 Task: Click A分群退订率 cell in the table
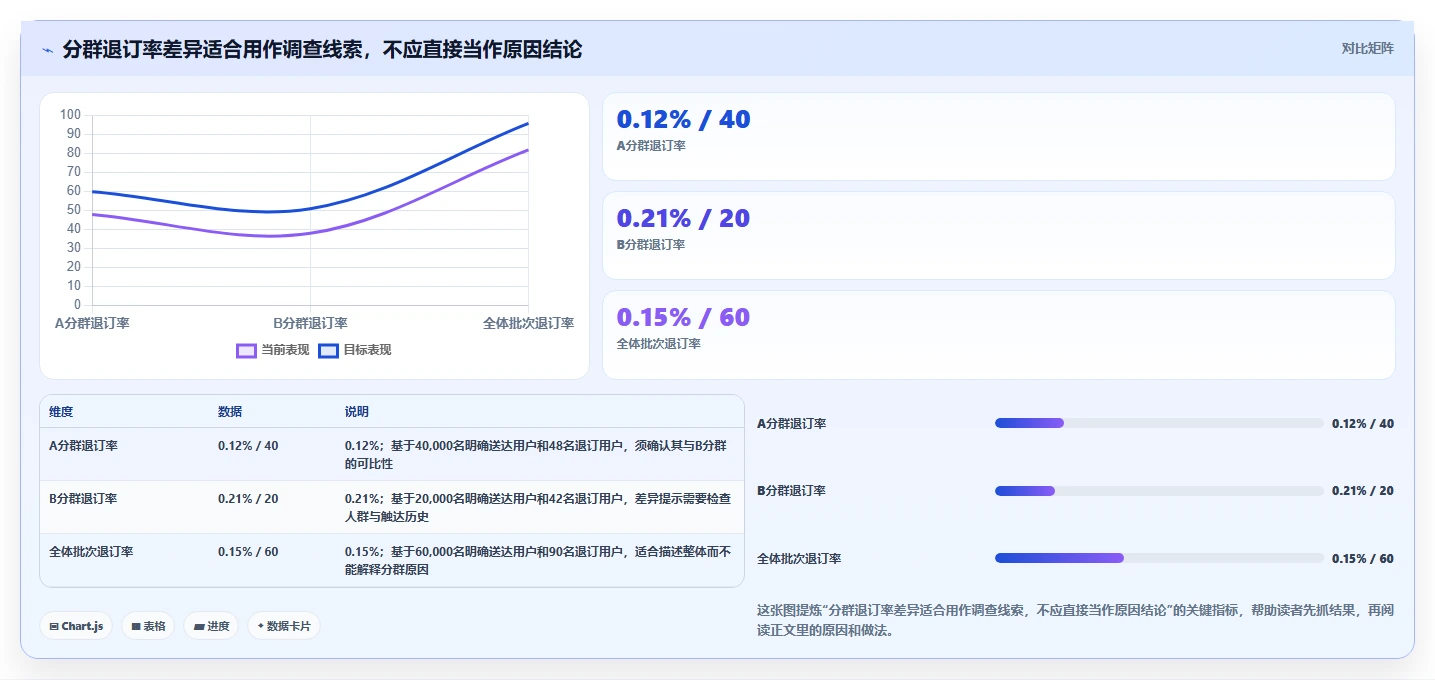(83, 446)
